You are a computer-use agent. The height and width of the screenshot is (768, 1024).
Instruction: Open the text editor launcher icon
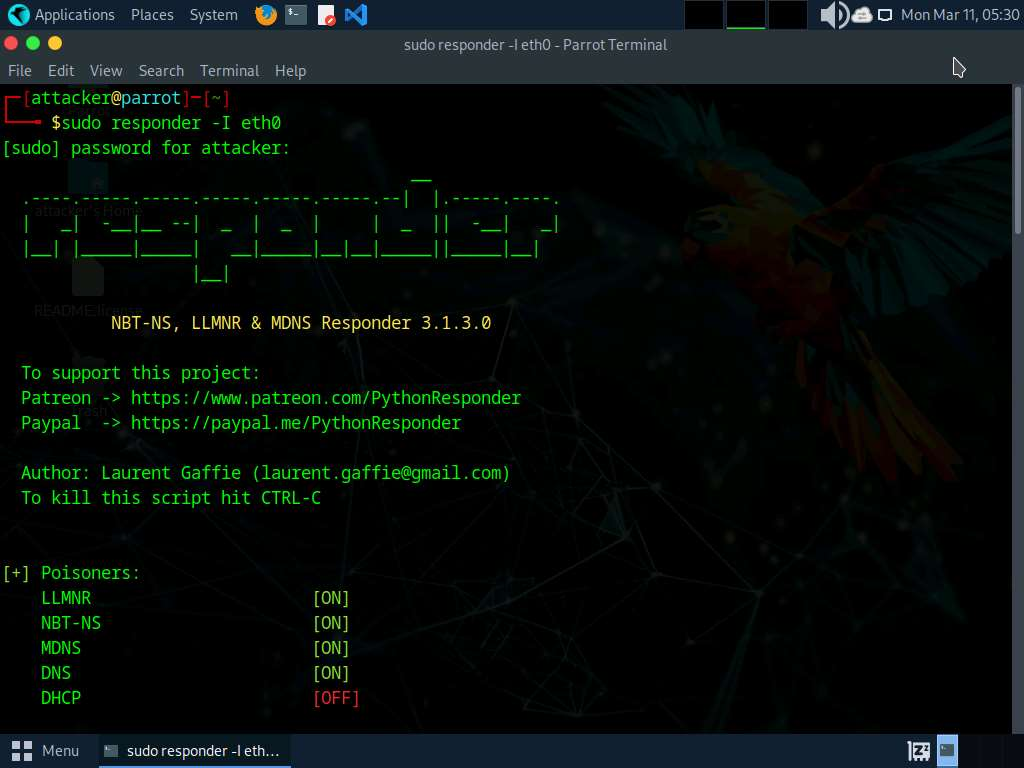[x=326, y=15]
